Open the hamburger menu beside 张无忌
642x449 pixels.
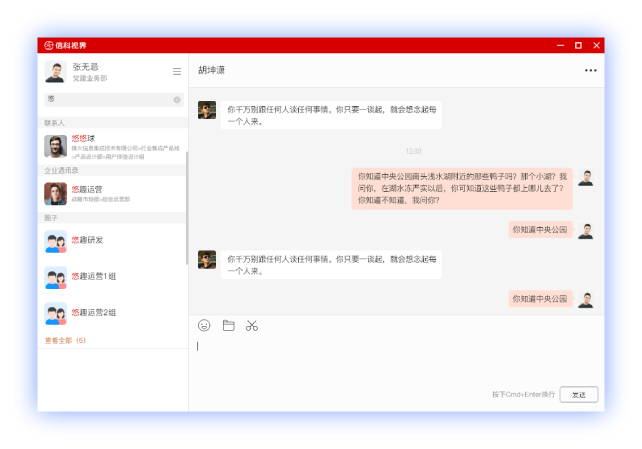coord(177,71)
